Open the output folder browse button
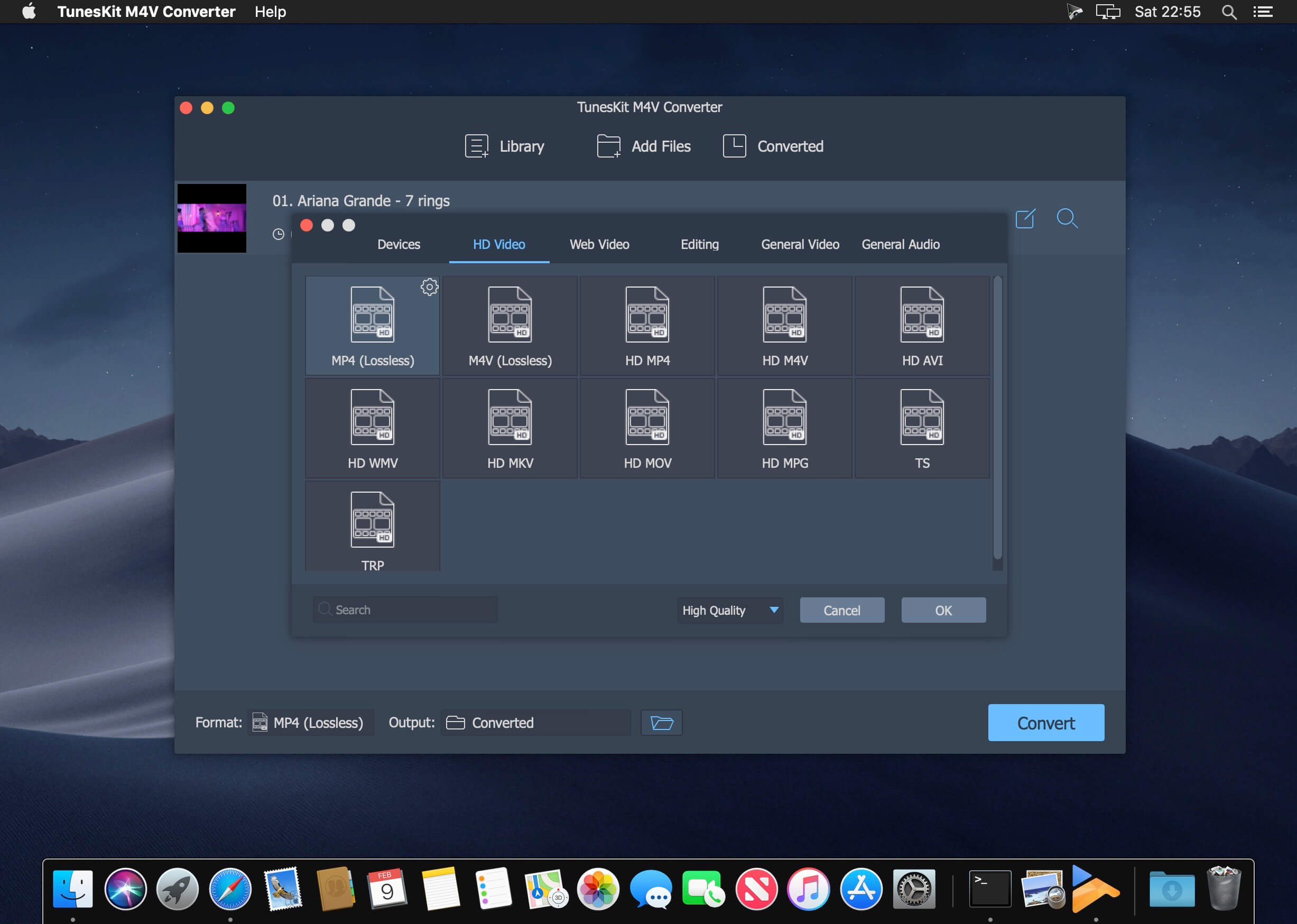Screen dimensions: 1297x924 pos(662,723)
